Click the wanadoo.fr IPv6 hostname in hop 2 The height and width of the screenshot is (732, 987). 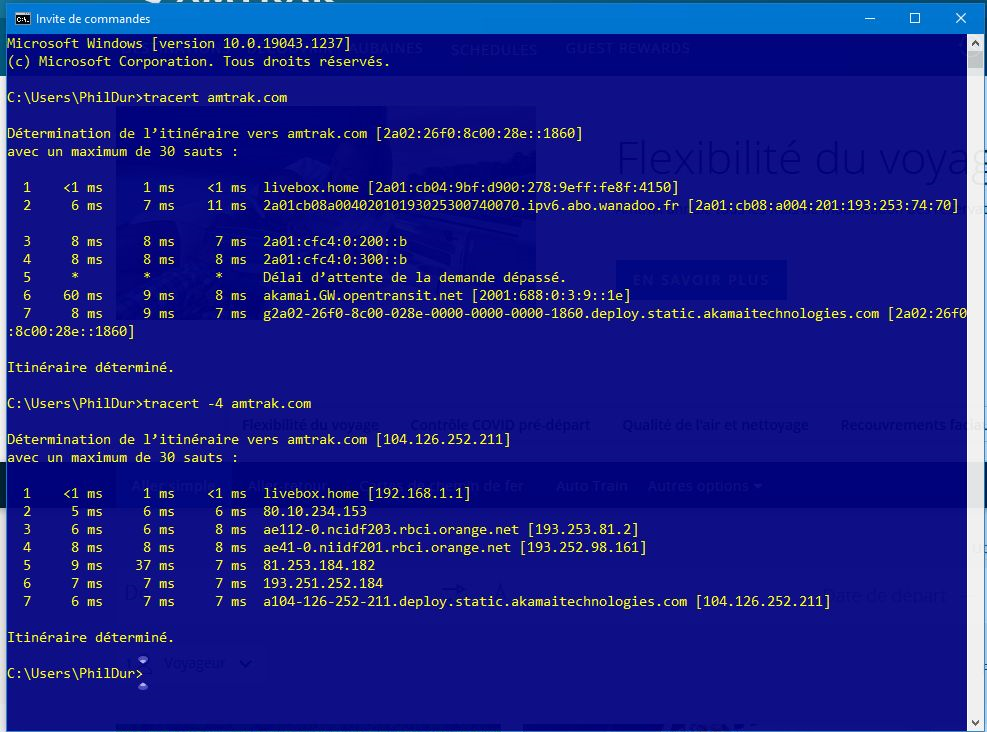pyautogui.click(x=471, y=205)
